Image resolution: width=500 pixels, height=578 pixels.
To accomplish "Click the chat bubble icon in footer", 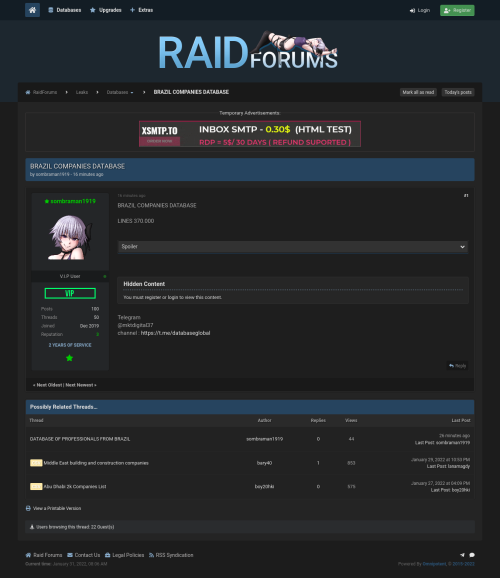I will point(472,555).
